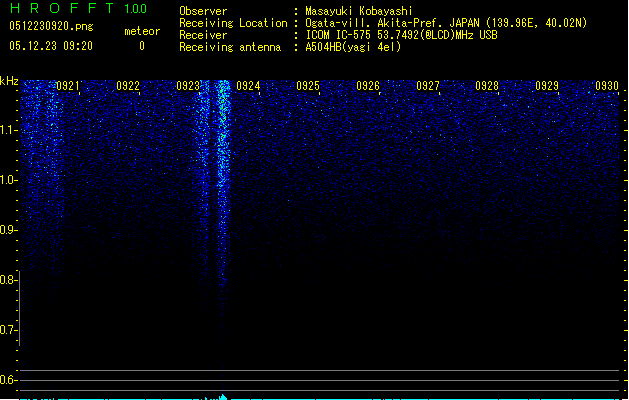The height and width of the screenshot is (400, 629).
Task: Click the 0927 time marker
Action: [x=428, y=86]
